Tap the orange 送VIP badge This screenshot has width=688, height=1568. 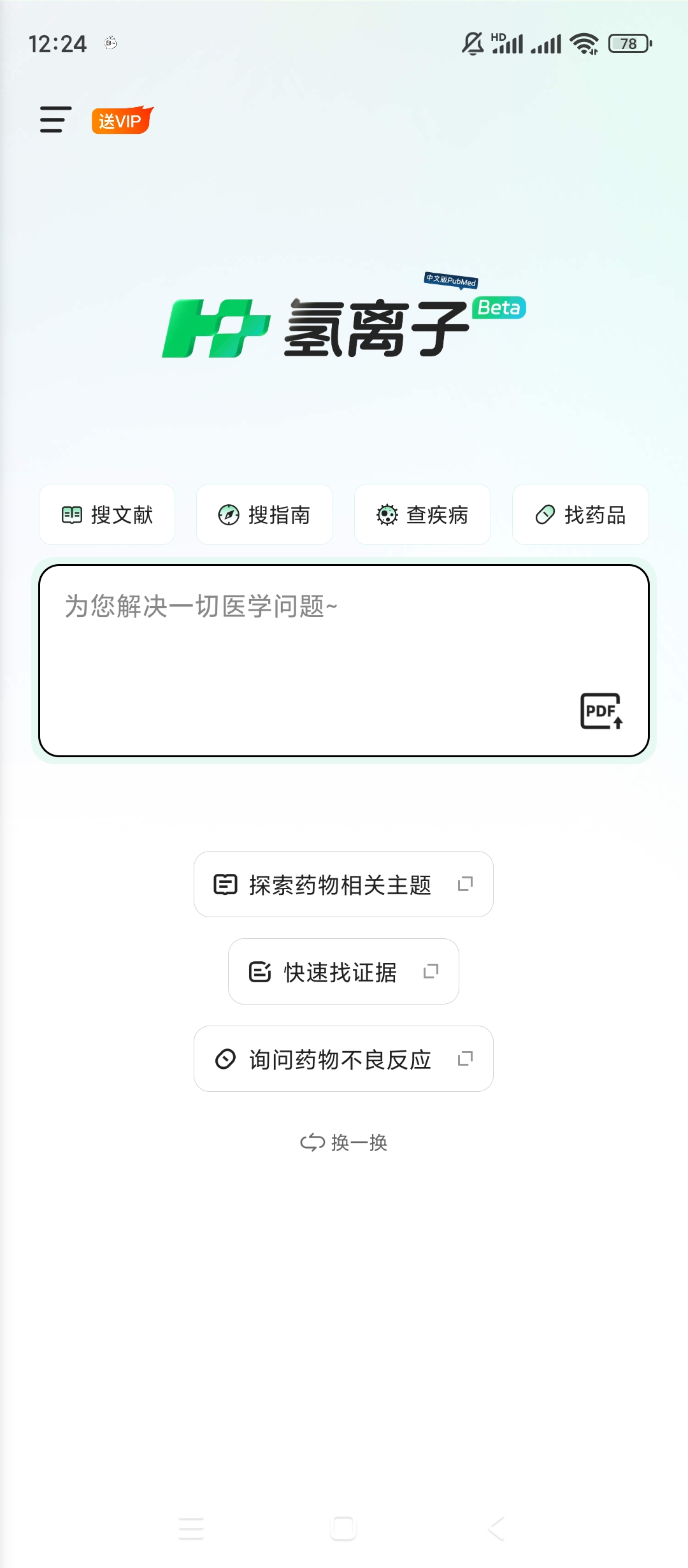[122, 120]
